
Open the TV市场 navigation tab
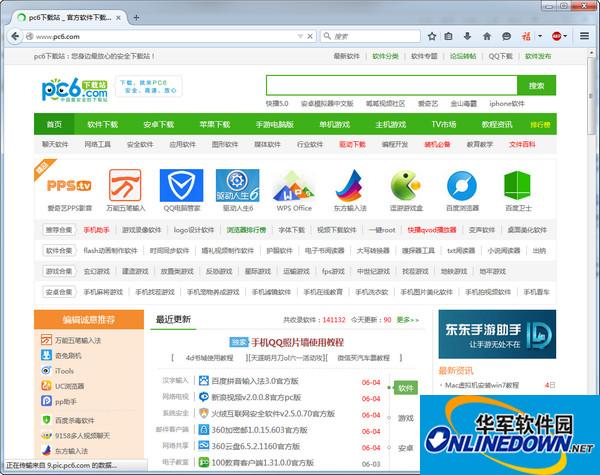click(444, 124)
